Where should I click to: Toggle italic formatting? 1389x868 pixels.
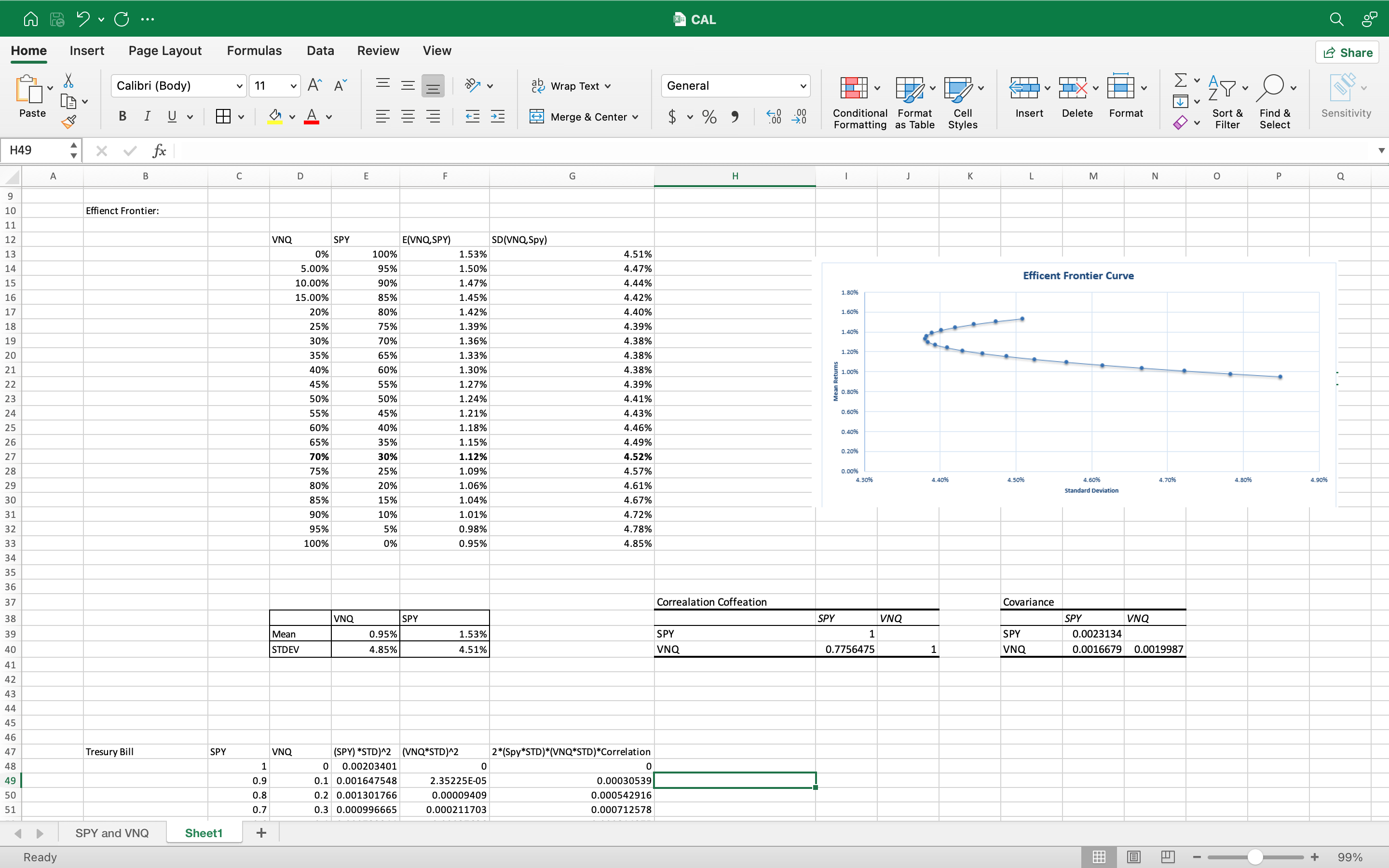coord(147,117)
